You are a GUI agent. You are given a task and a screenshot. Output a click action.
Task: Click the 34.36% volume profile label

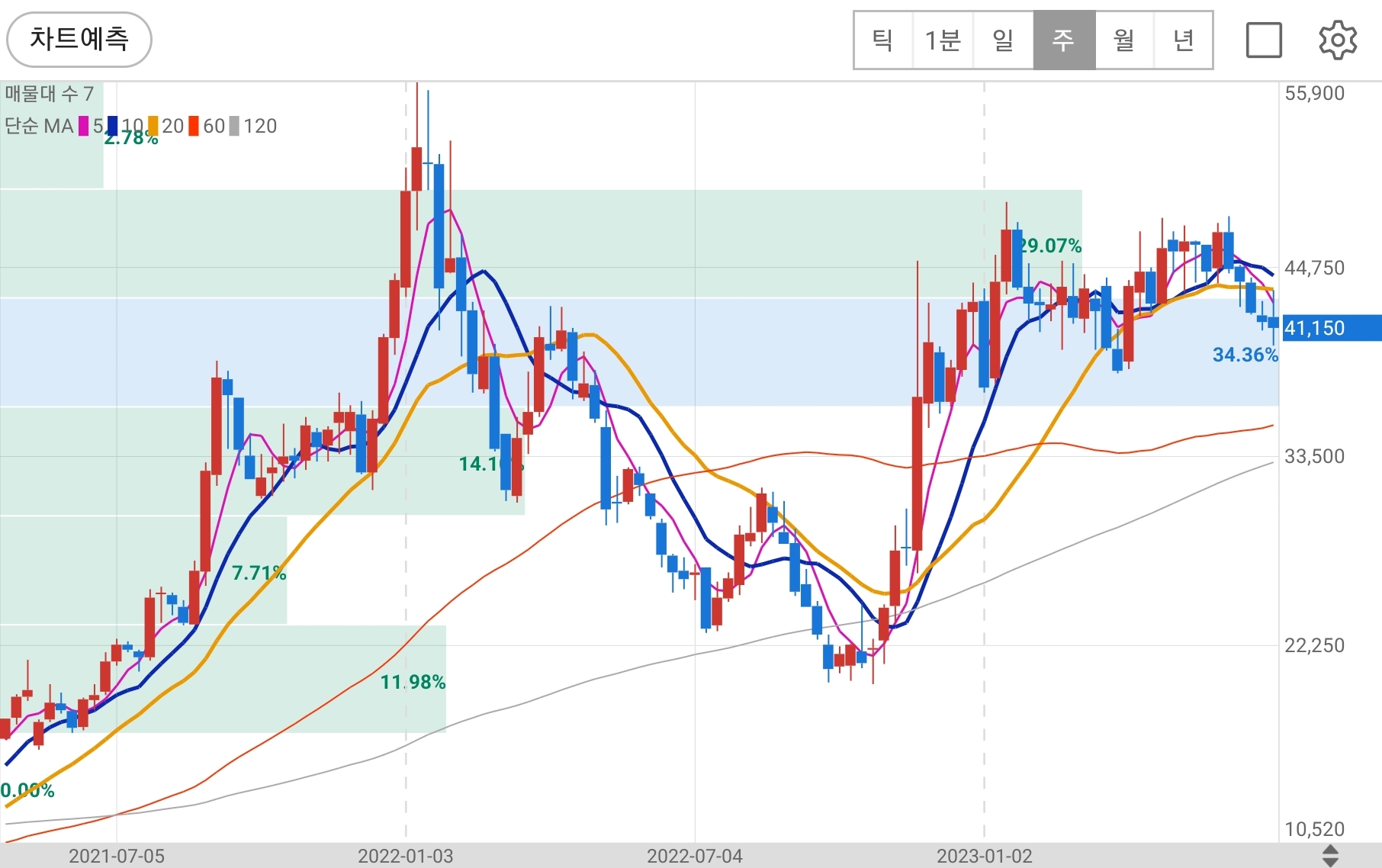pyautogui.click(x=1245, y=355)
